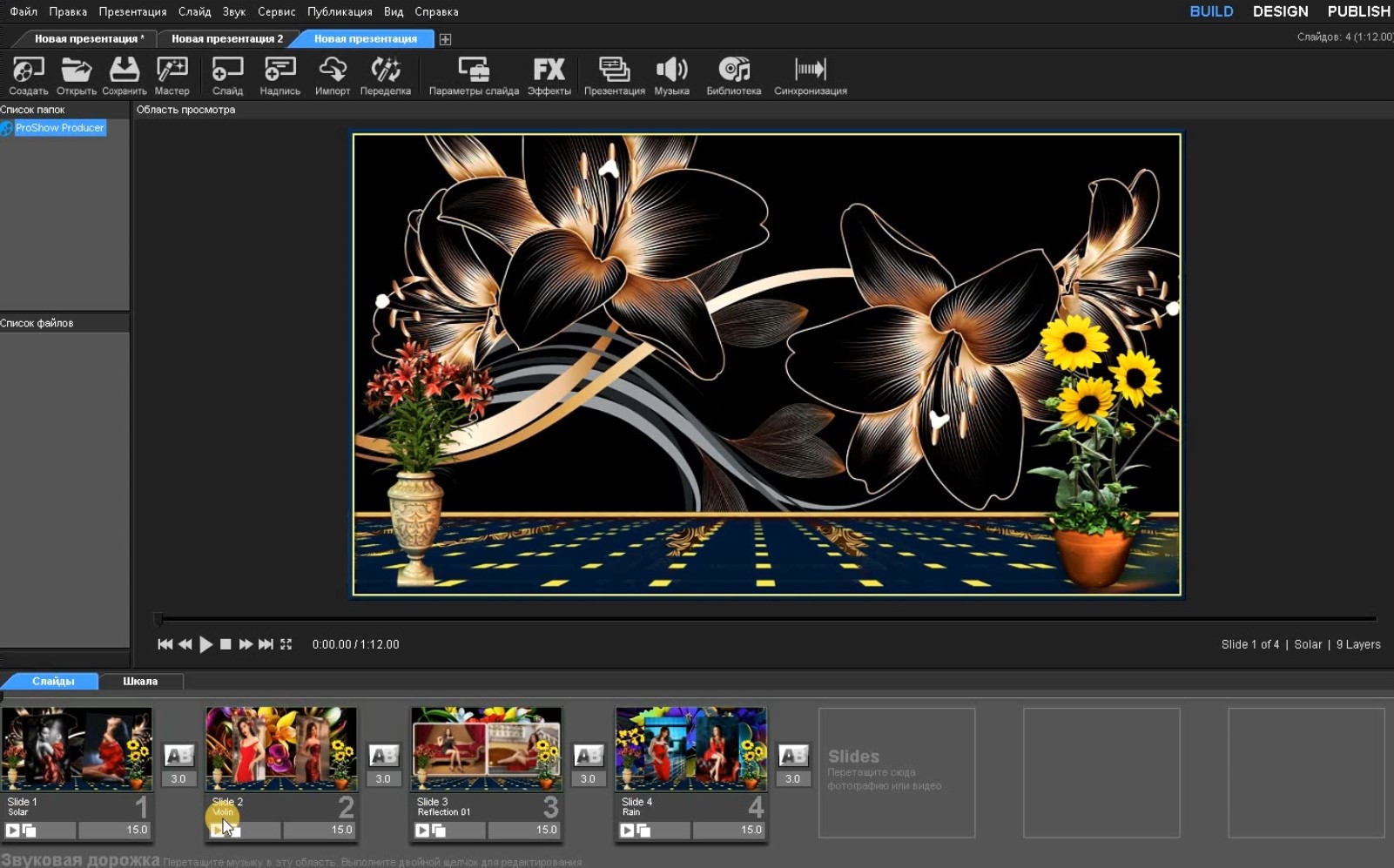Stop the preview playback

pyautogui.click(x=226, y=644)
